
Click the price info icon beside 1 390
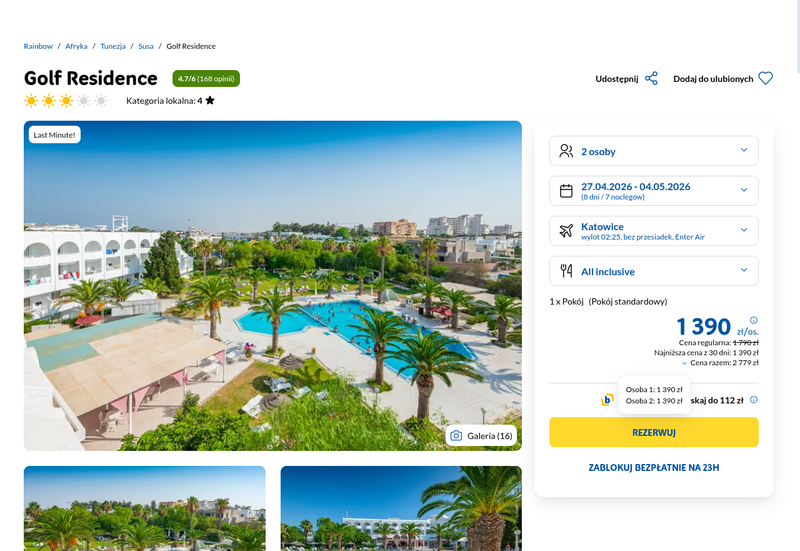pos(754,320)
